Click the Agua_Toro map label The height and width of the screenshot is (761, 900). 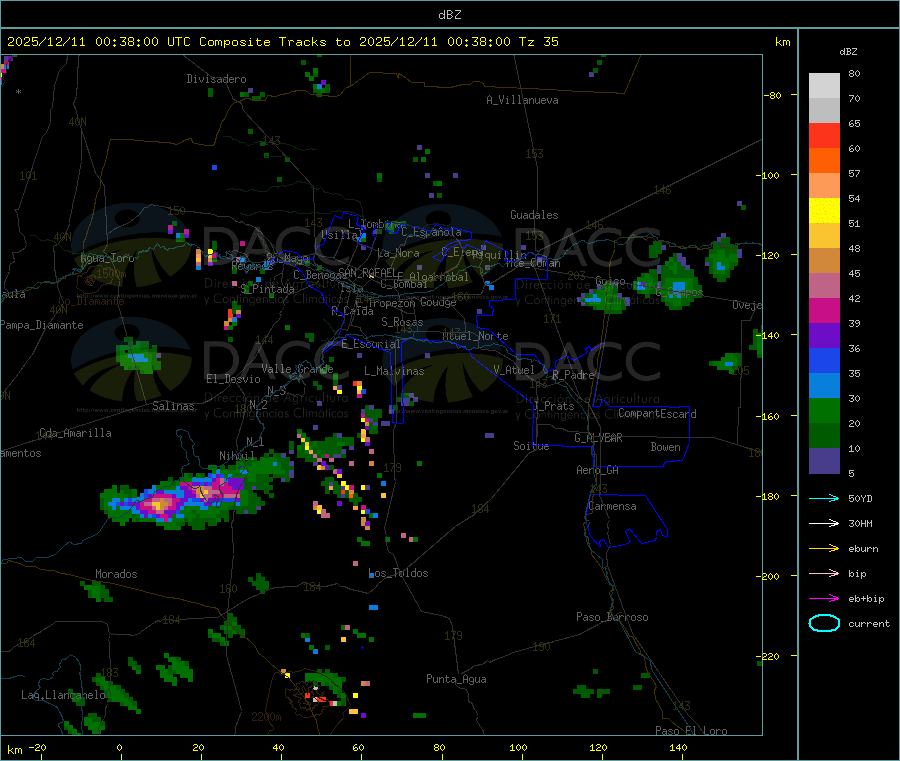coord(107,258)
